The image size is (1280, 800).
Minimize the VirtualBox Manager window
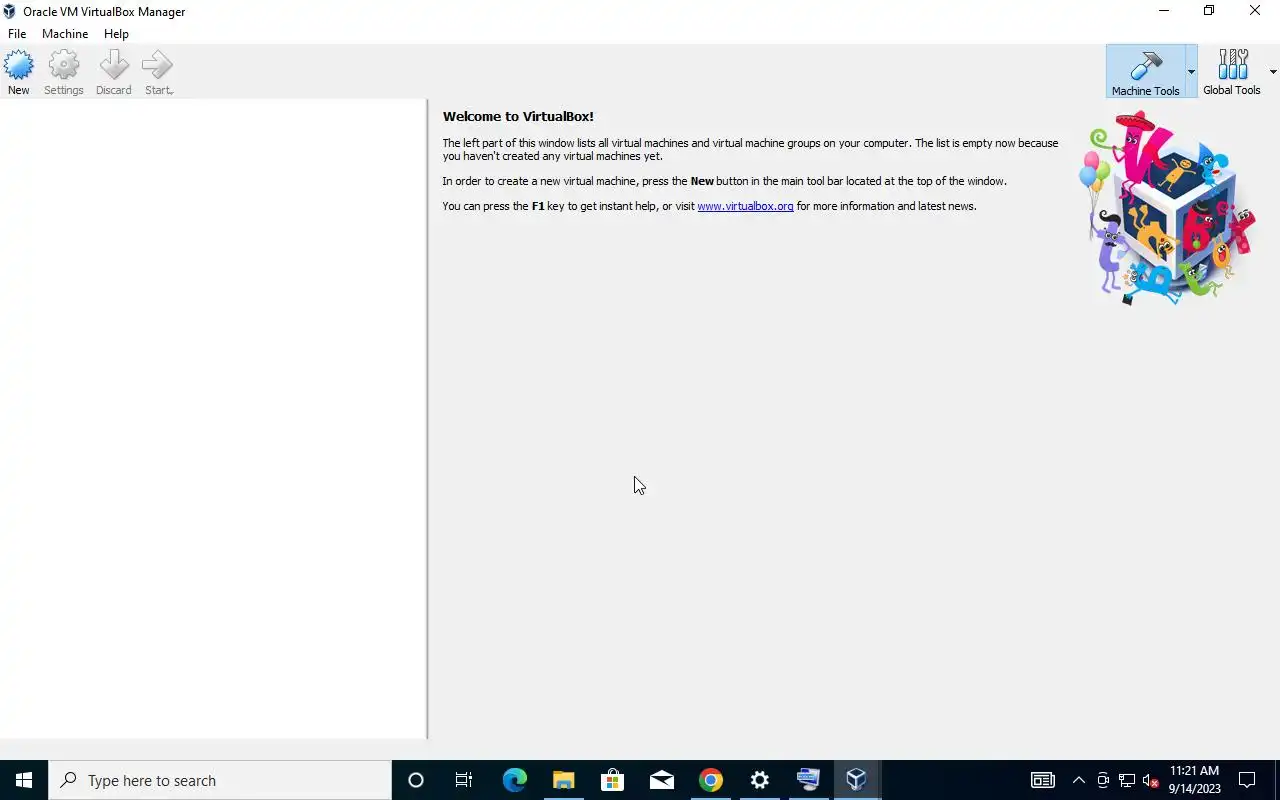pos(1164,11)
